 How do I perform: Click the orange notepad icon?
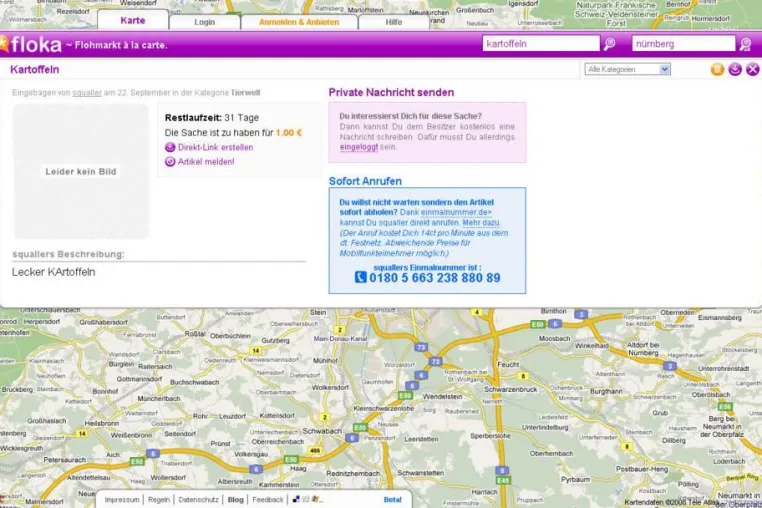pos(717,70)
